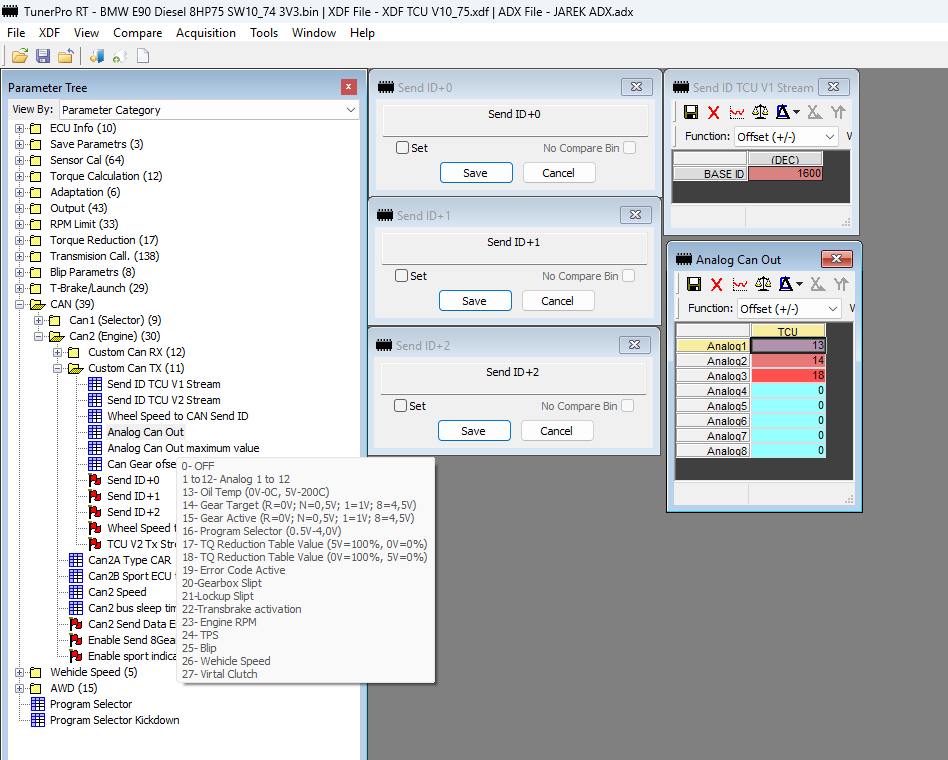Open the graph view icon in Analog Can Out
Screen dimensions: 948x760
tap(740, 284)
